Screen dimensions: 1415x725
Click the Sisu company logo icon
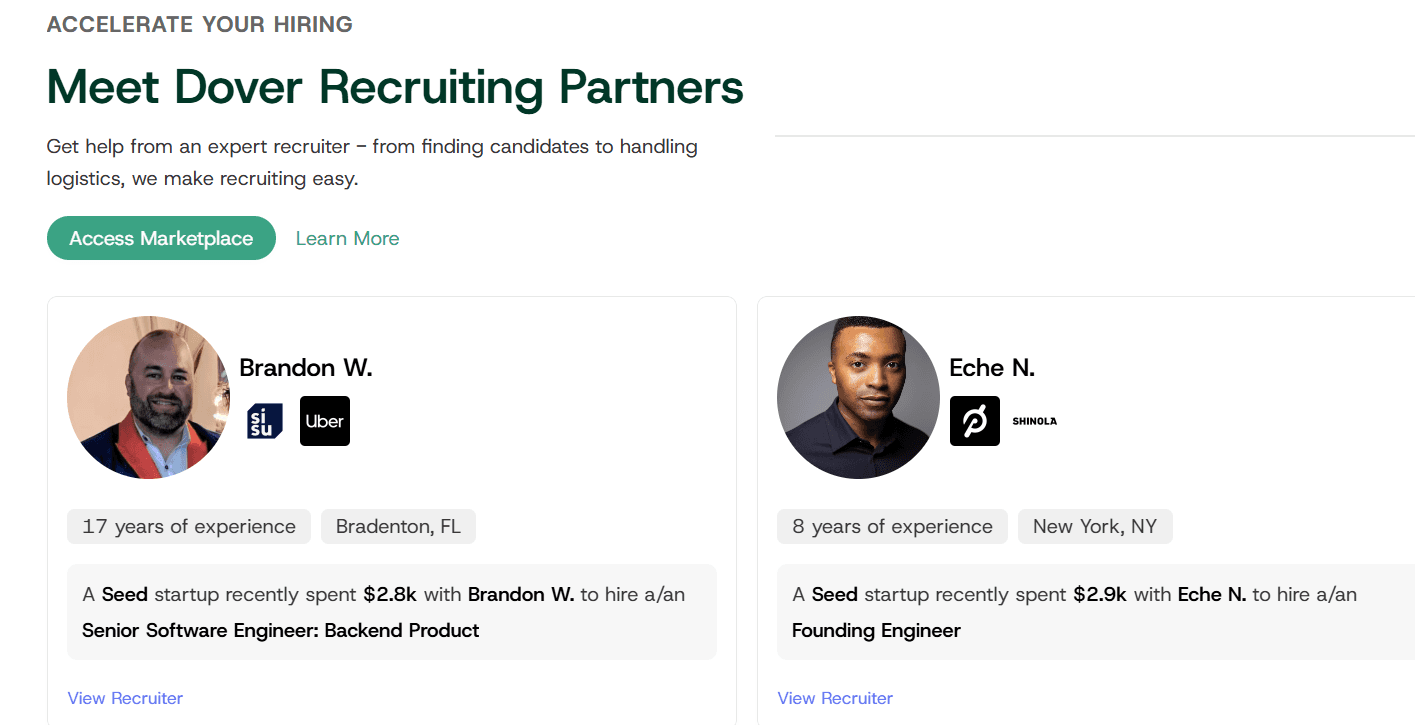point(265,421)
